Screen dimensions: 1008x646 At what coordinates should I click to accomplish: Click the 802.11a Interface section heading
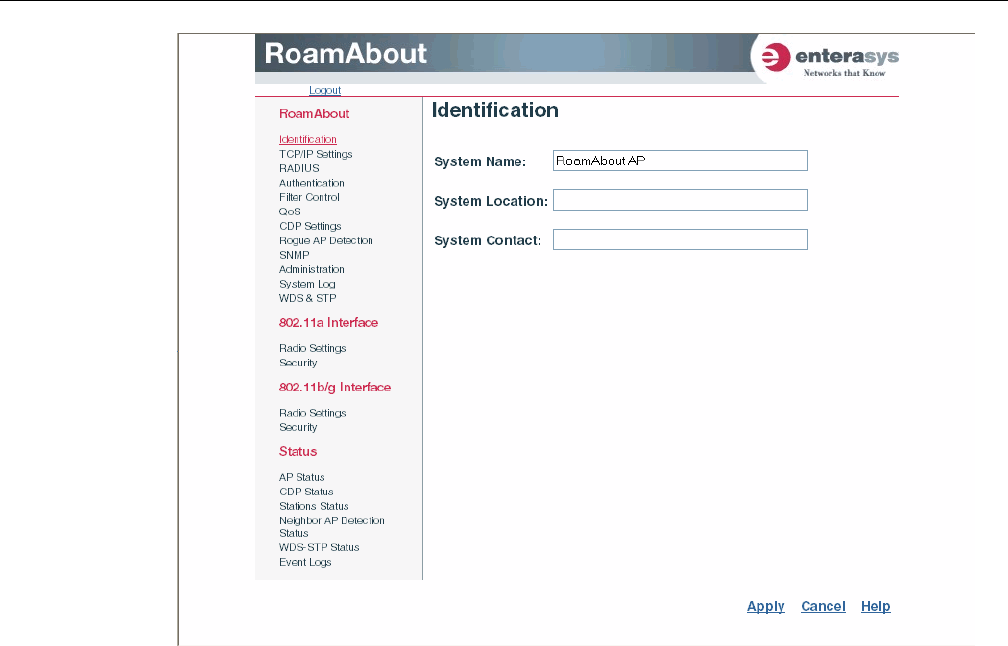(x=328, y=323)
